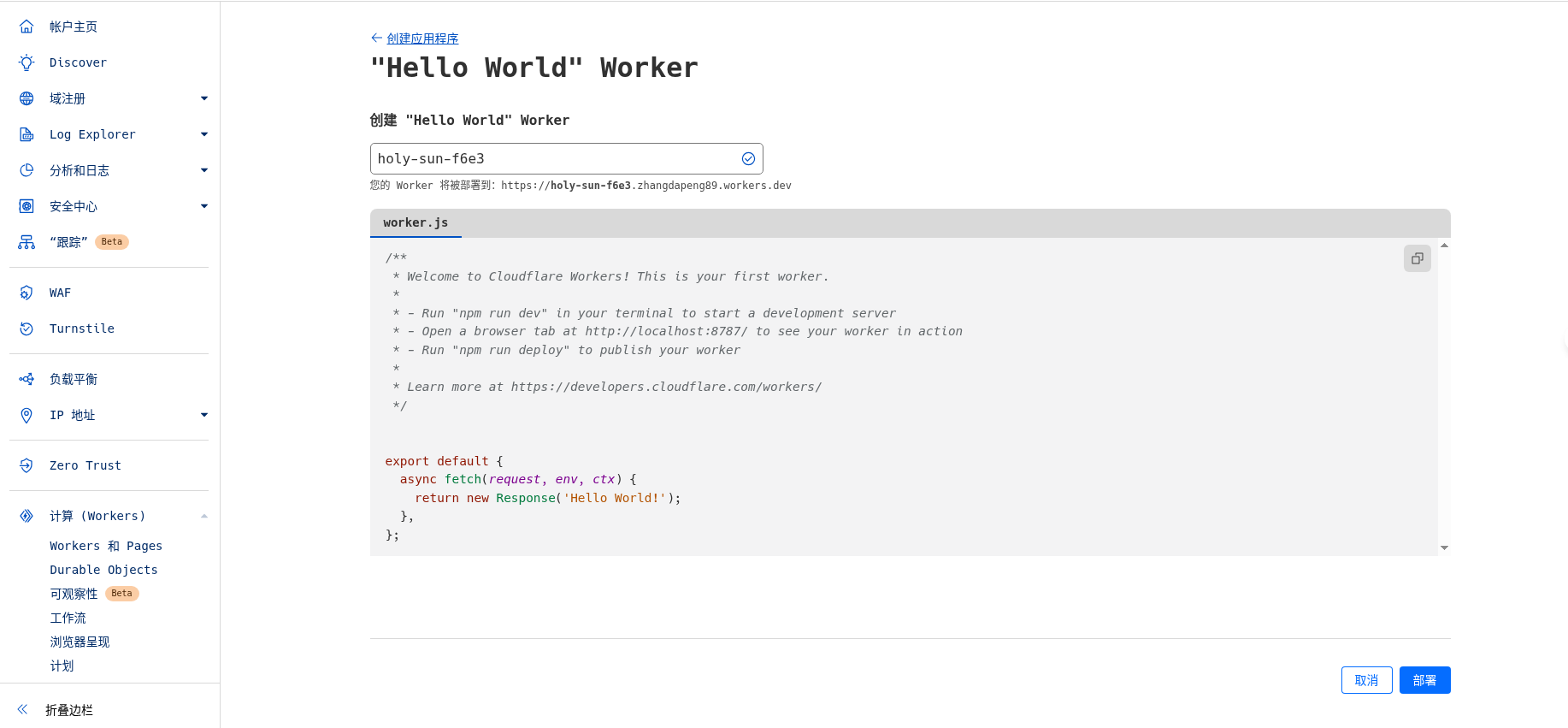The width and height of the screenshot is (1568, 728).
Task: Expand the 安全中心 menu arrow
Action: click(x=204, y=206)
